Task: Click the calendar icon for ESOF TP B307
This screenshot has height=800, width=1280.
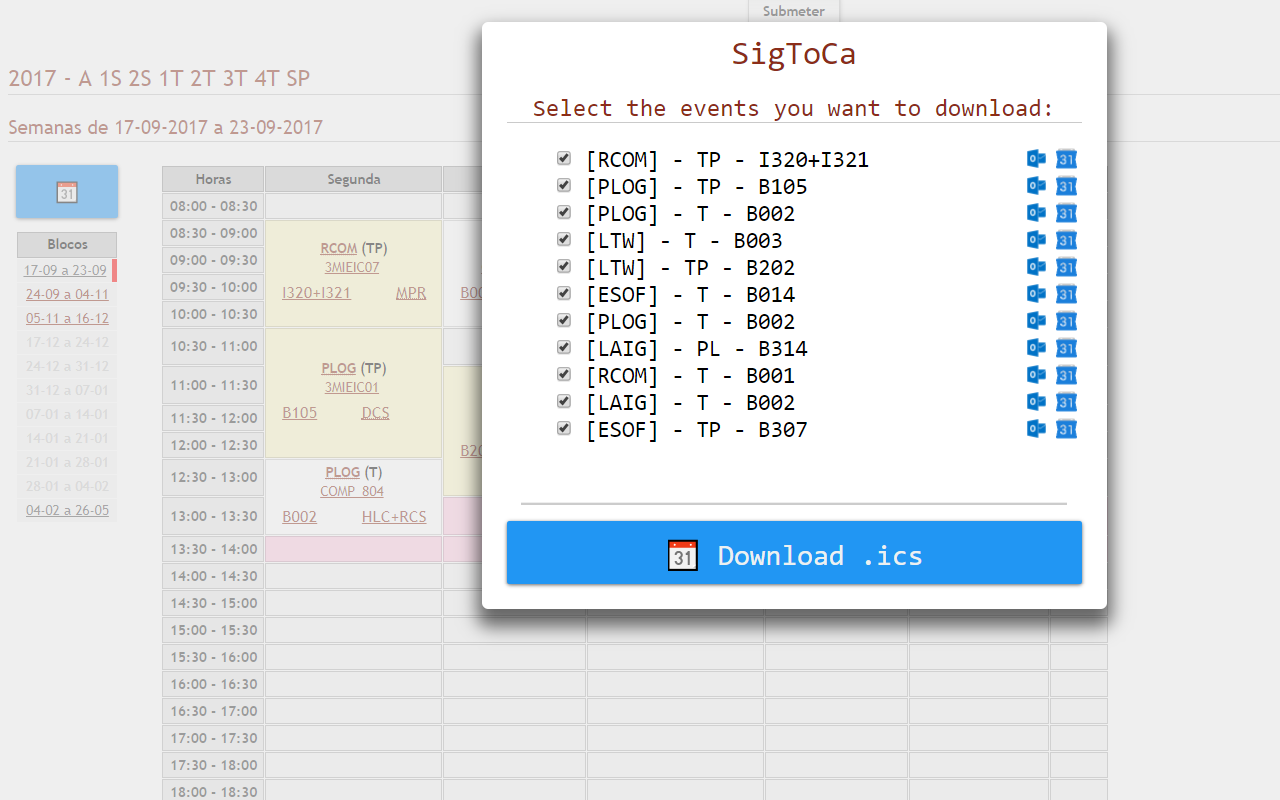Action: click(1066, 429)
